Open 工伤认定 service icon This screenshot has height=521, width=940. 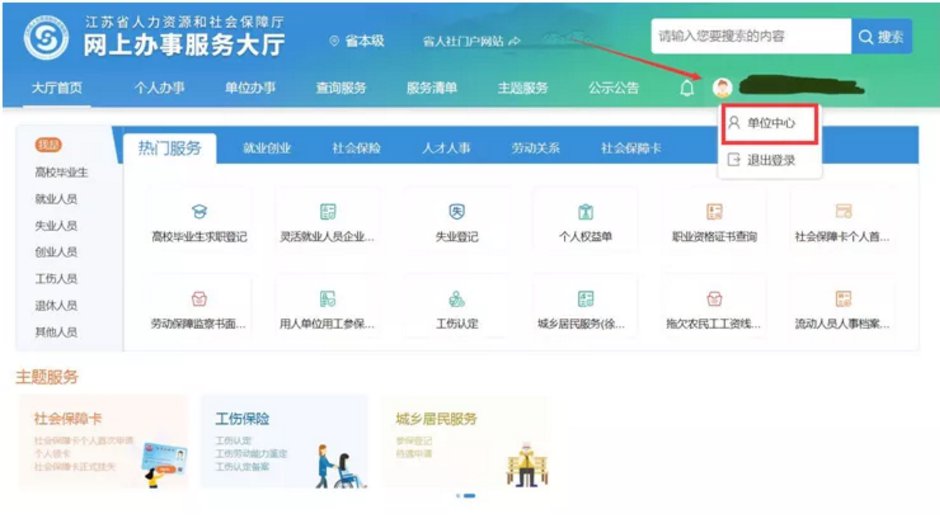click(x=456, y=299)
